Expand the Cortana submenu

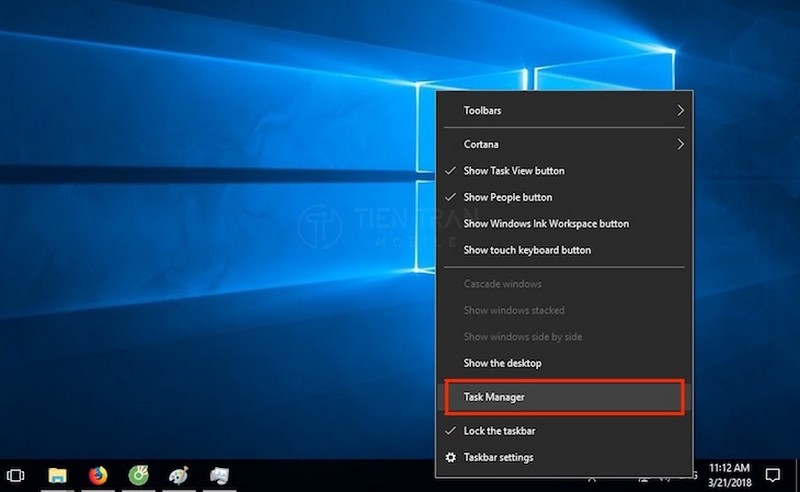(481, 144)
